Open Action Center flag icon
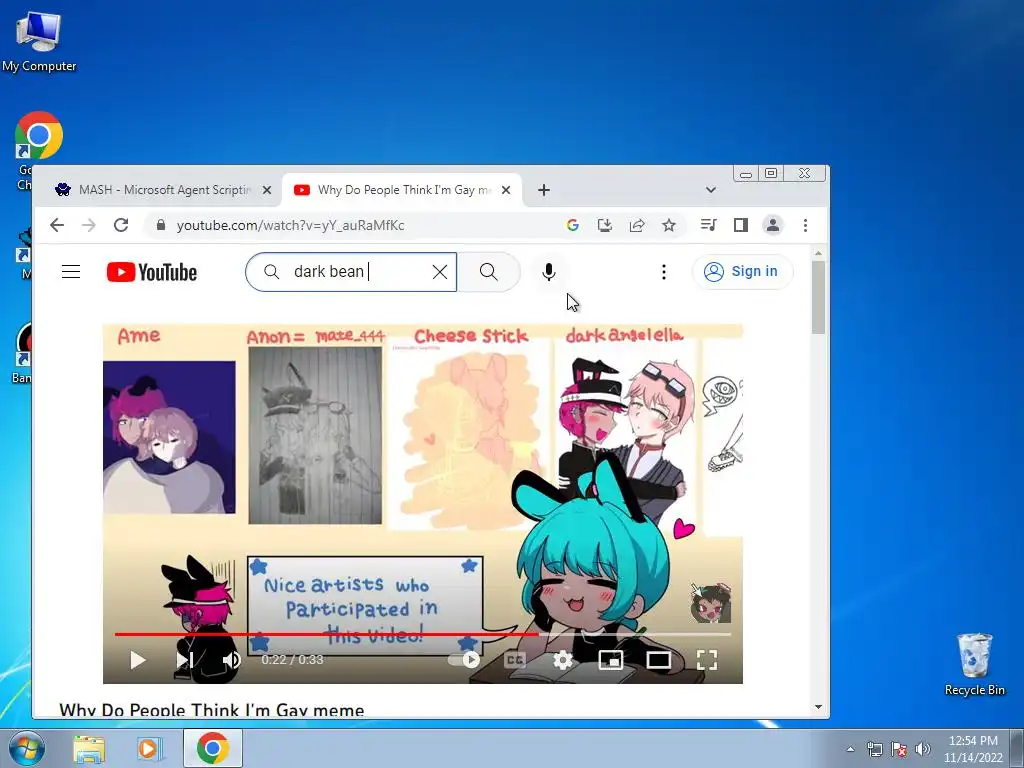The image size is (1024, 768). [899, 749]
